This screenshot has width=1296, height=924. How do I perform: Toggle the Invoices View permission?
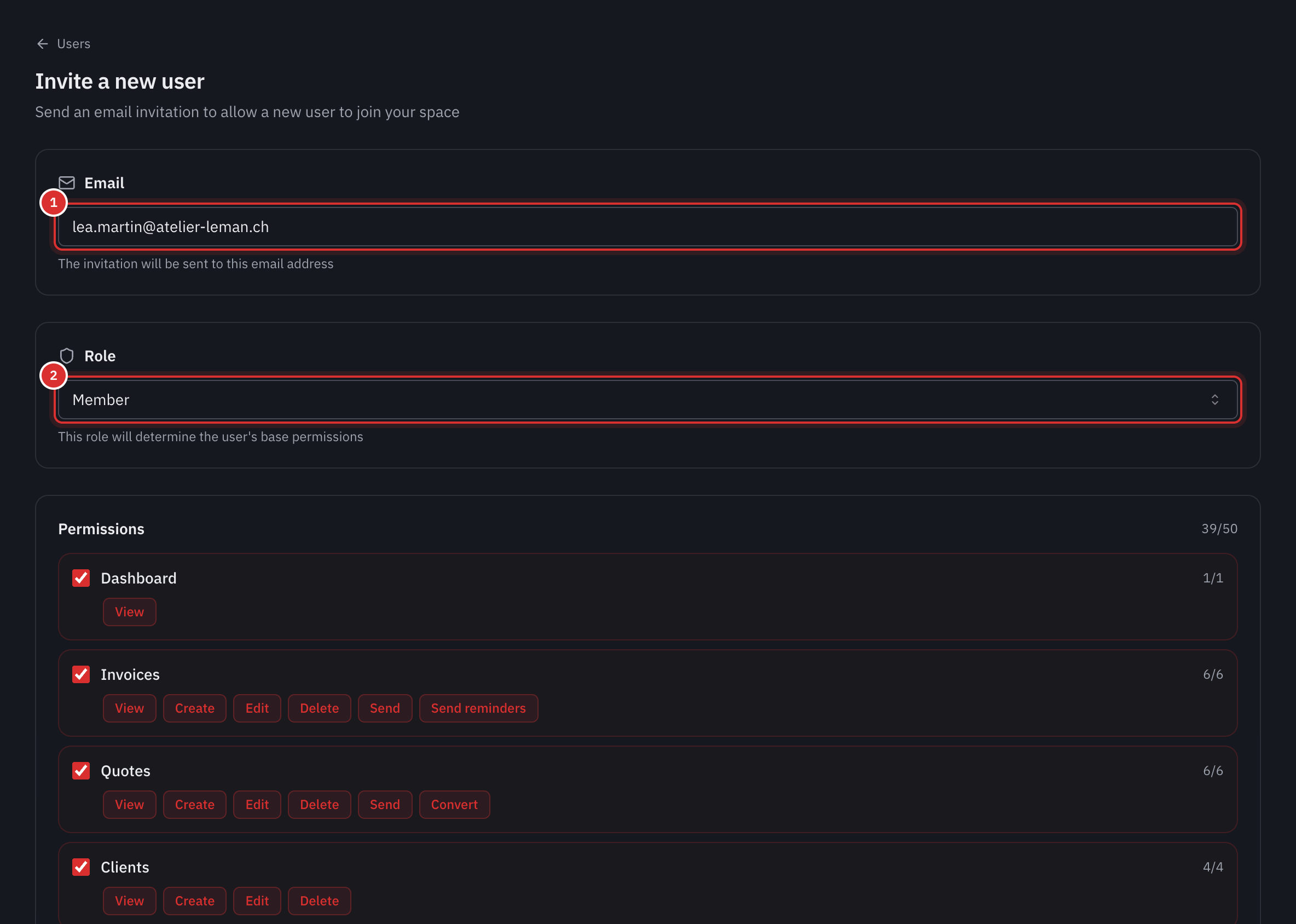pyautogui.click(x=129, y=708)
